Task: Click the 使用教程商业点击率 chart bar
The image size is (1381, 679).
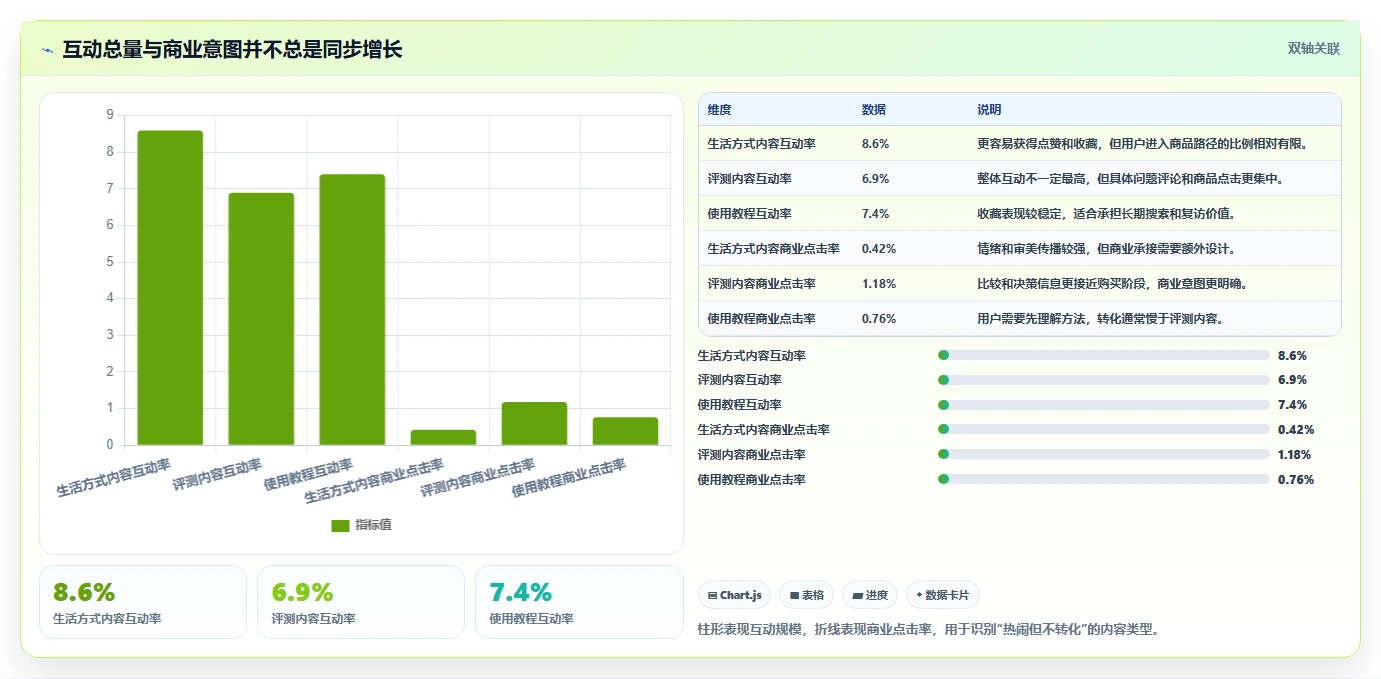Action: coord(625,431)
